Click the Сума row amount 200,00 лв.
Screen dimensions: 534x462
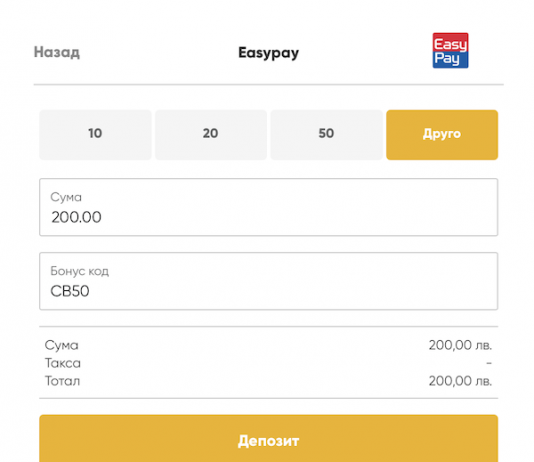tap(460, 345)
